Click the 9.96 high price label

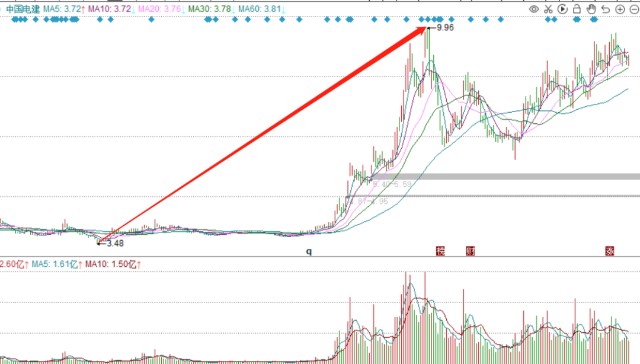click(x=445, y=27)
